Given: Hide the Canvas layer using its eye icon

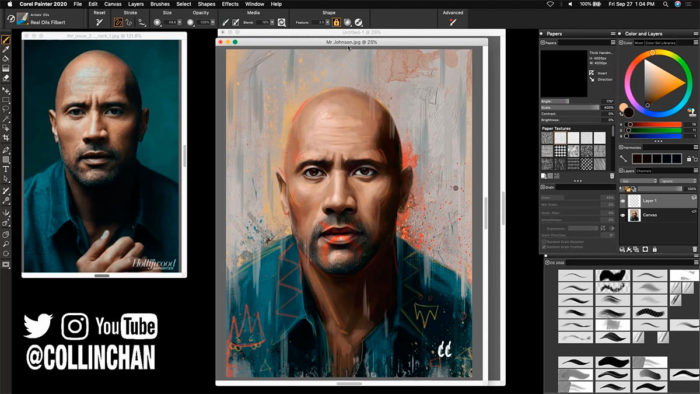Looking at the screenshot, I should pyautogui.click(x=623, y=216).
